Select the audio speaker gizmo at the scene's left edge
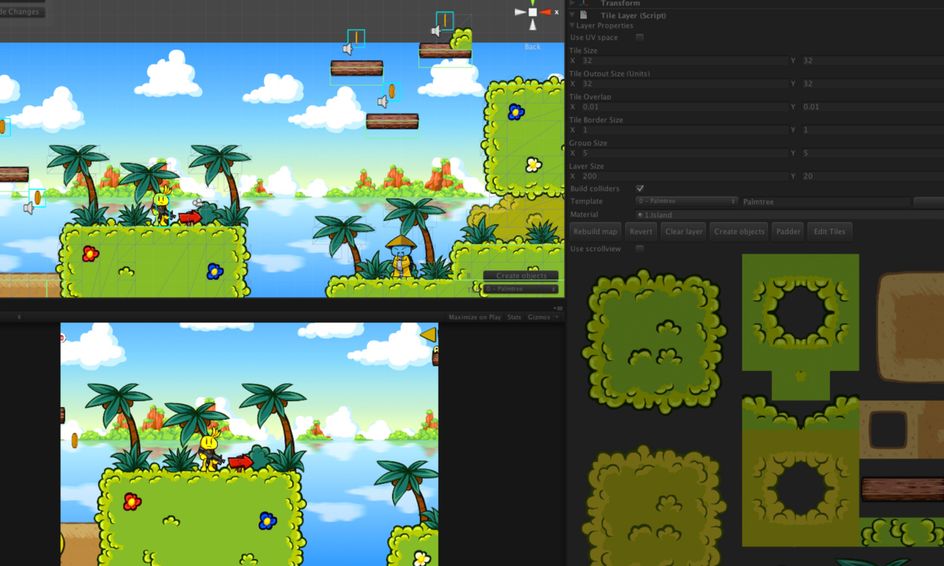 28,208
